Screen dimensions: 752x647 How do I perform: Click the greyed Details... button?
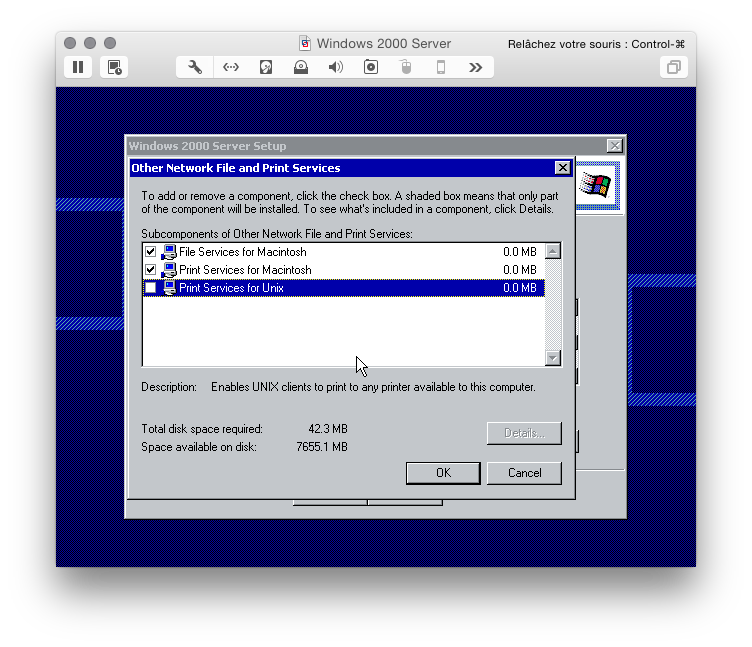tap(524, 433)
